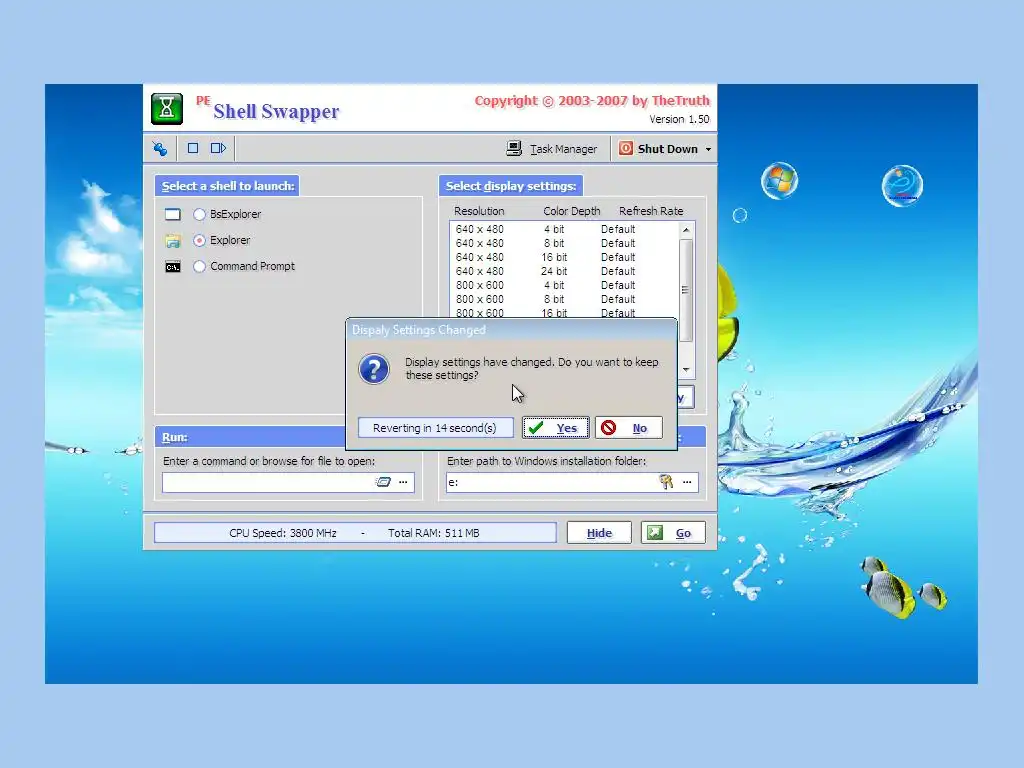Click the Shell Swapper hourglass logo icon
Image resolution: width=1024 pixels, height=768 pixels.
coord(167,108)
